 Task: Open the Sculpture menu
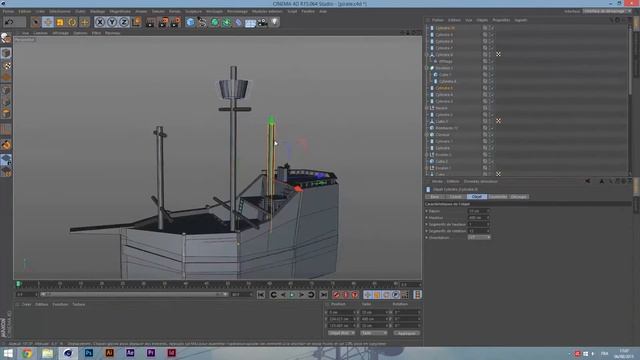[193, 11]
